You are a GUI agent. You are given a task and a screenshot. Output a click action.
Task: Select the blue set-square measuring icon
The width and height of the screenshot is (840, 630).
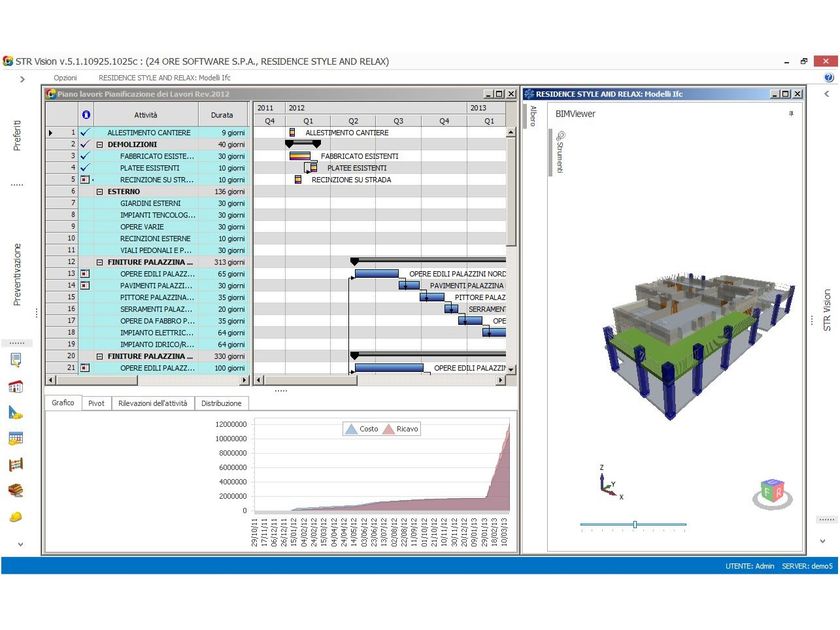[x=16, y=412]
